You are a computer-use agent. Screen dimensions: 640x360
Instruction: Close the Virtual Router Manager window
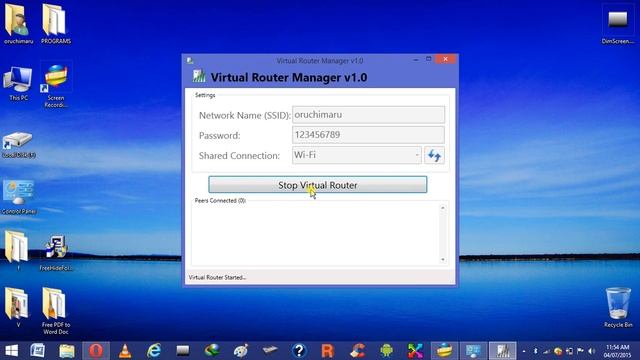(x=445, y=59)
